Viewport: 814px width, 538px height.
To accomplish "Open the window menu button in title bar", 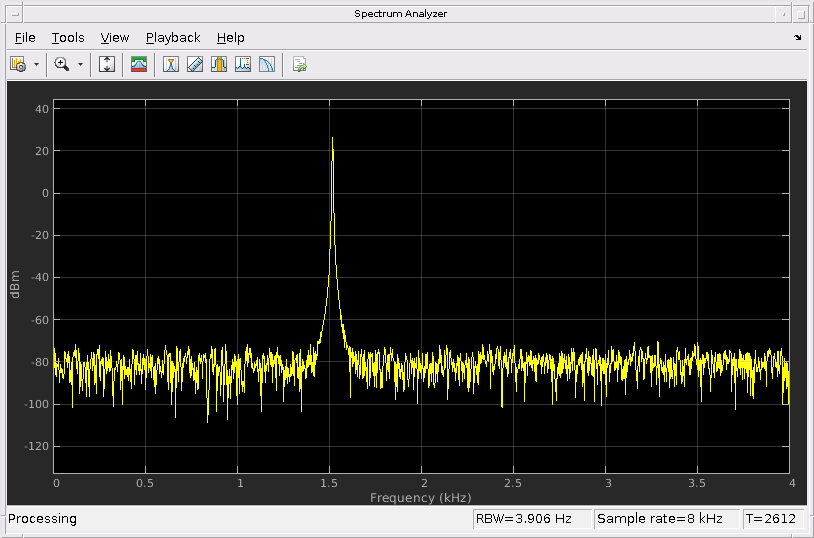I will pyautogui.click(x=15, y=14).
